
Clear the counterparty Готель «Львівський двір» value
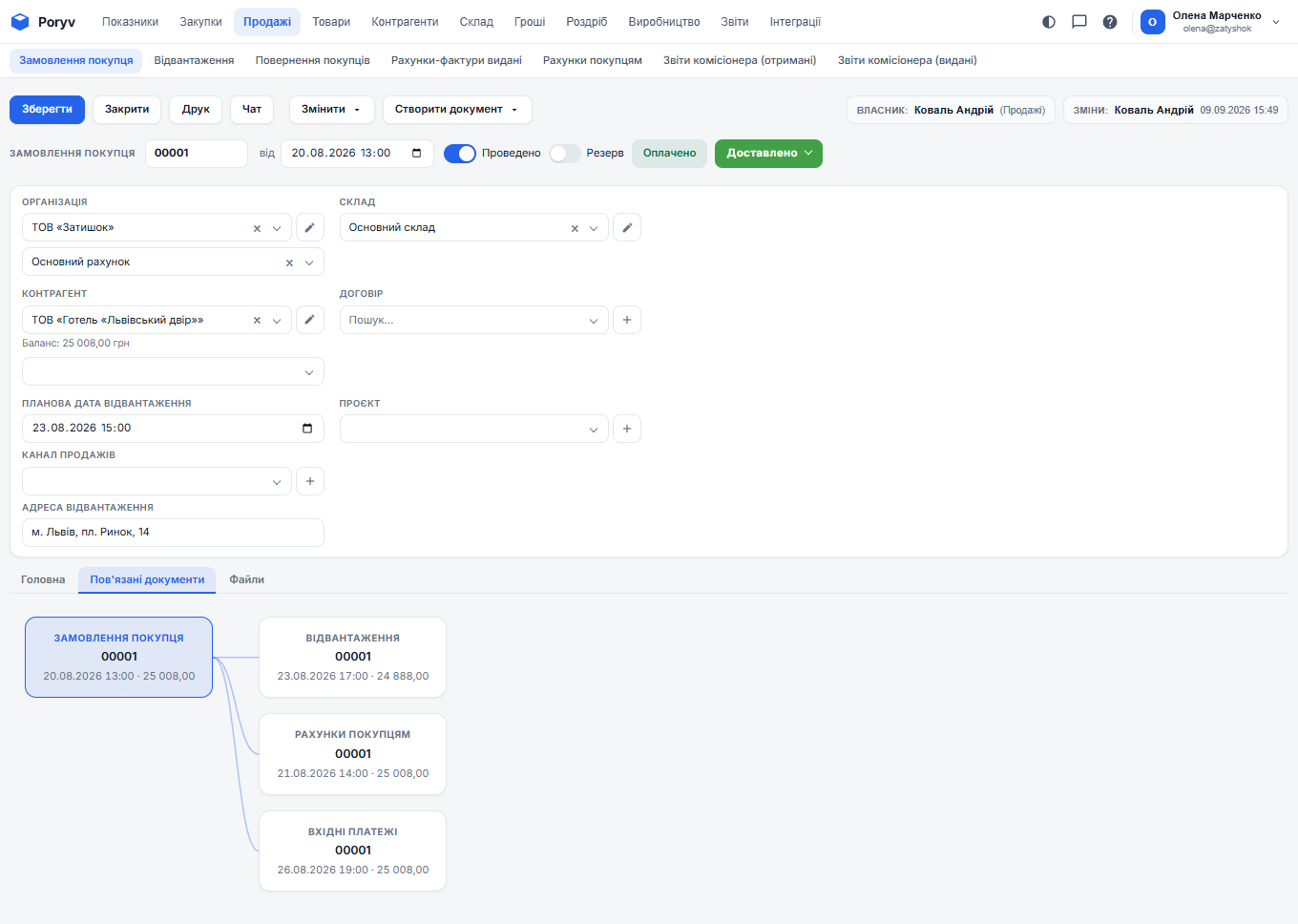257,321
